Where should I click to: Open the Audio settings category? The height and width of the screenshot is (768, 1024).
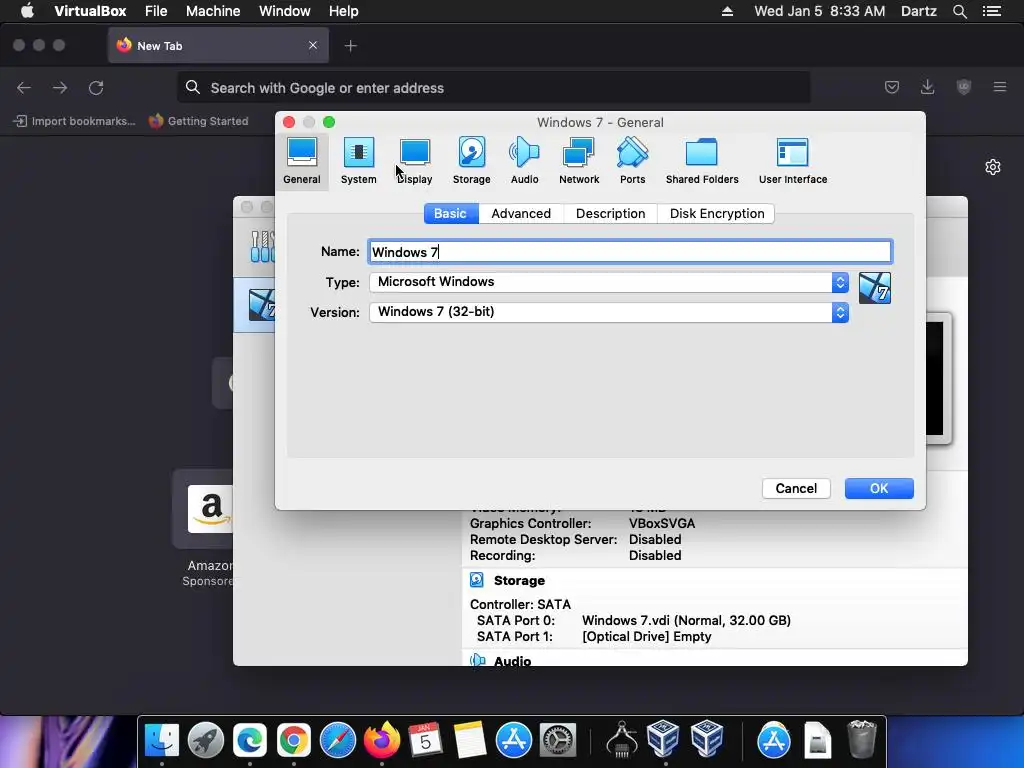coord(524,161)
